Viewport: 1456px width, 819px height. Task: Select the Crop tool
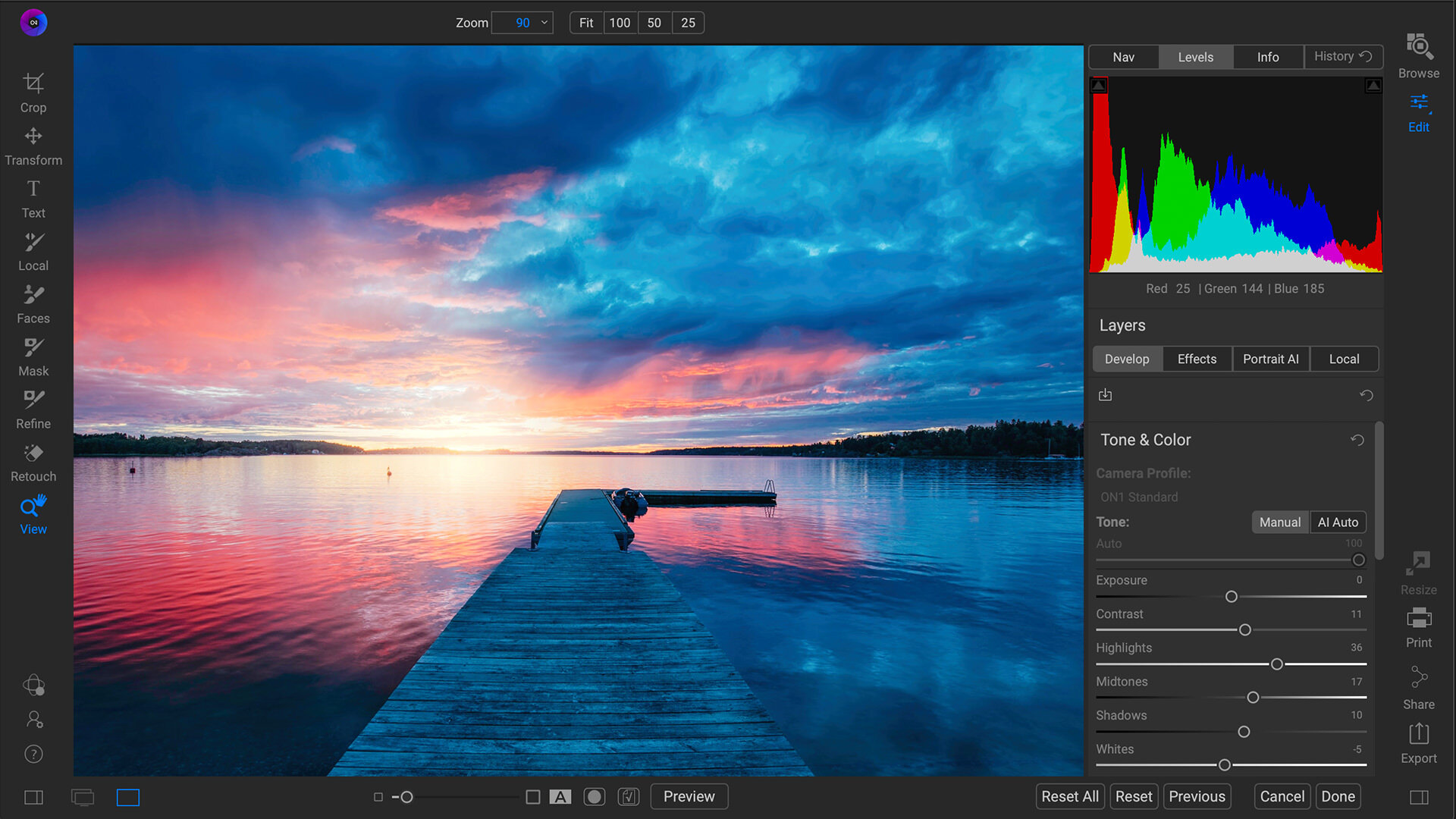(x=33, y=83)
